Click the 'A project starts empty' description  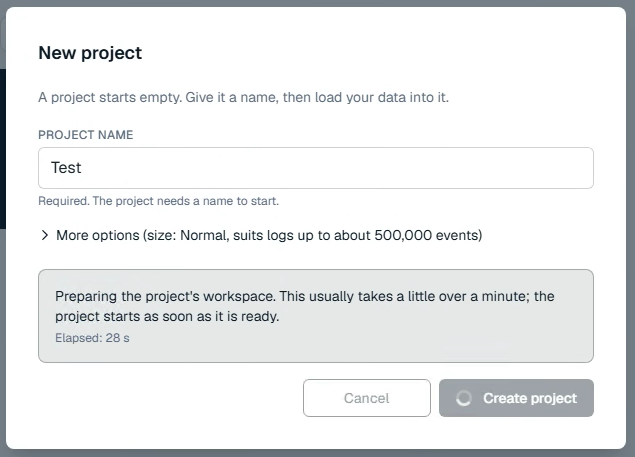coord(243,97)
